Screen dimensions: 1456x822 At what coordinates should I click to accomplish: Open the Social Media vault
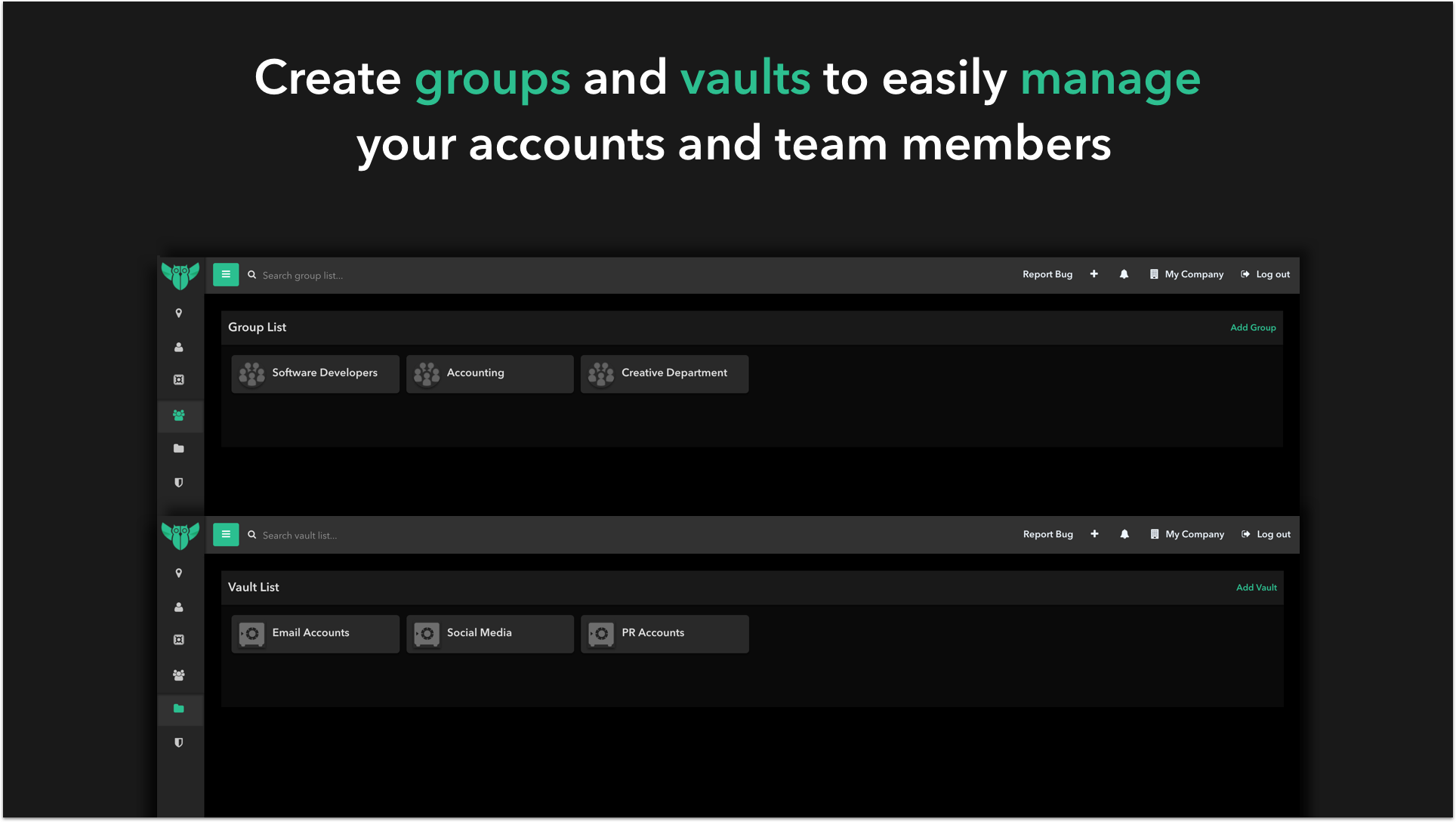[489, 633]
